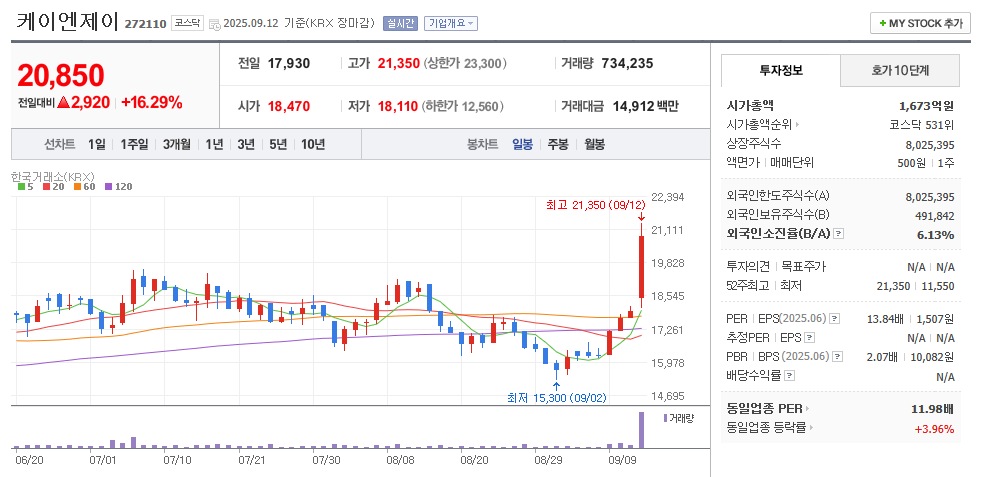Viewport: 991px width, 477px height.
Task: Click the large red 09/12 candlestick
Action: click(x=641, y=267)
